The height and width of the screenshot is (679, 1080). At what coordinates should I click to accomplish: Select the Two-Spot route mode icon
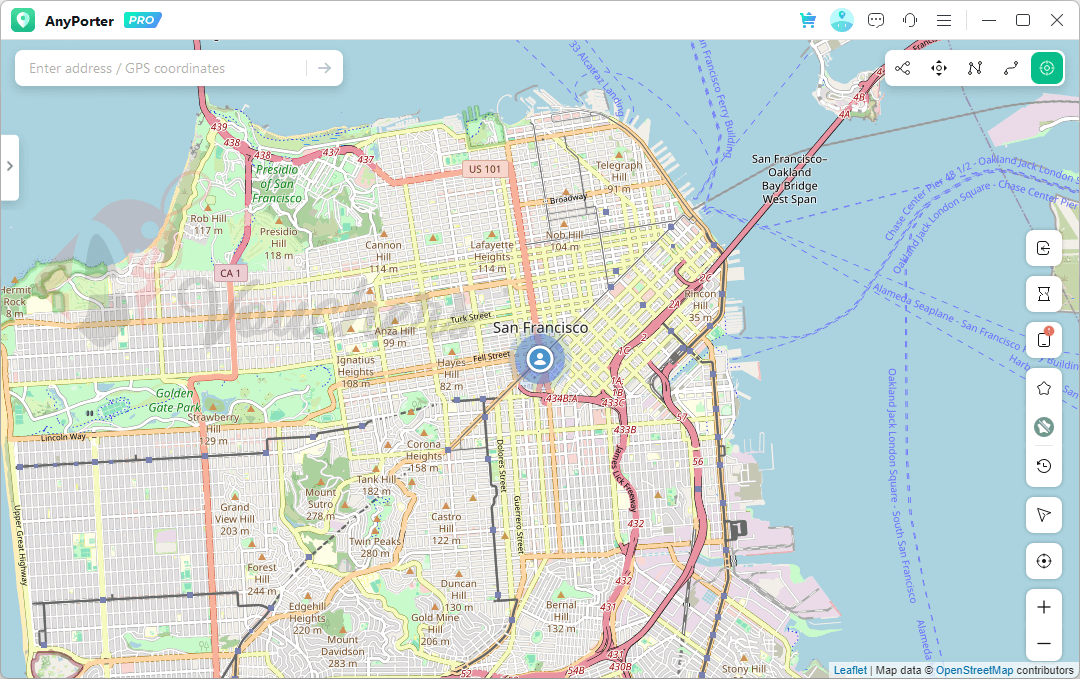click(1010, 68)
